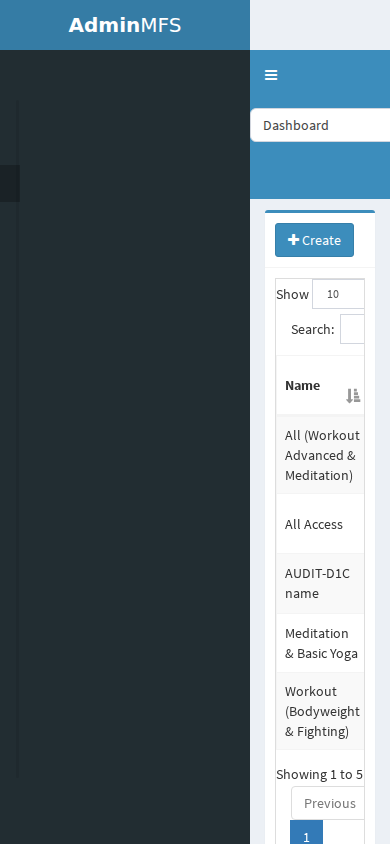Image resolution: width=390 pixels, height=844 pixels.
Task: Click the Showing 1 to 5 info text
Action: [x=320, y=775]
